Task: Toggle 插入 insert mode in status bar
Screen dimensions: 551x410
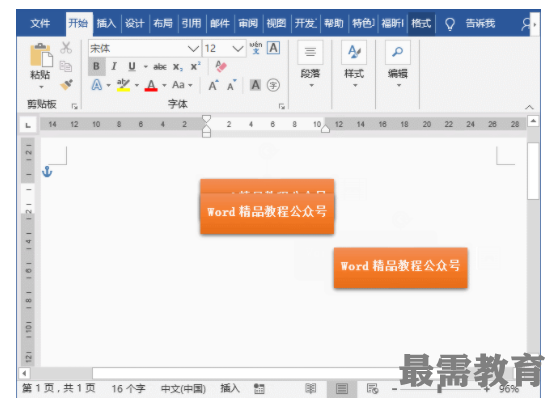Action: point(230,388)
